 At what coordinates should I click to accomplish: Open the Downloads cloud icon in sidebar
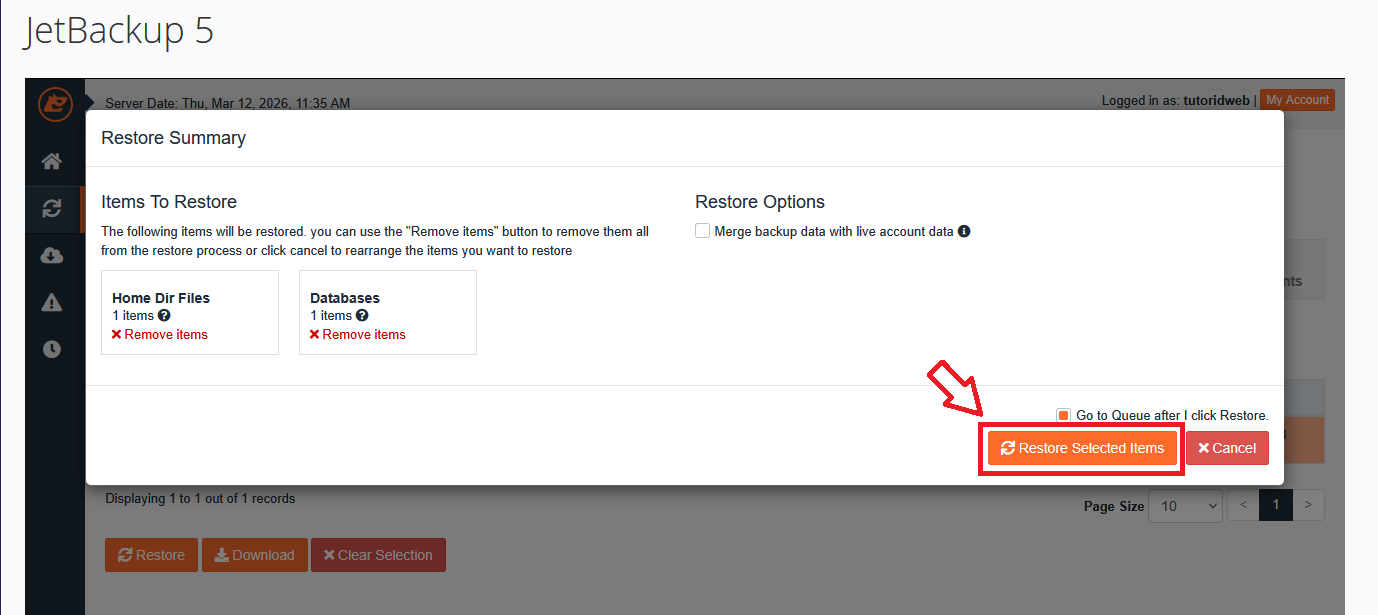pos(53,255)
